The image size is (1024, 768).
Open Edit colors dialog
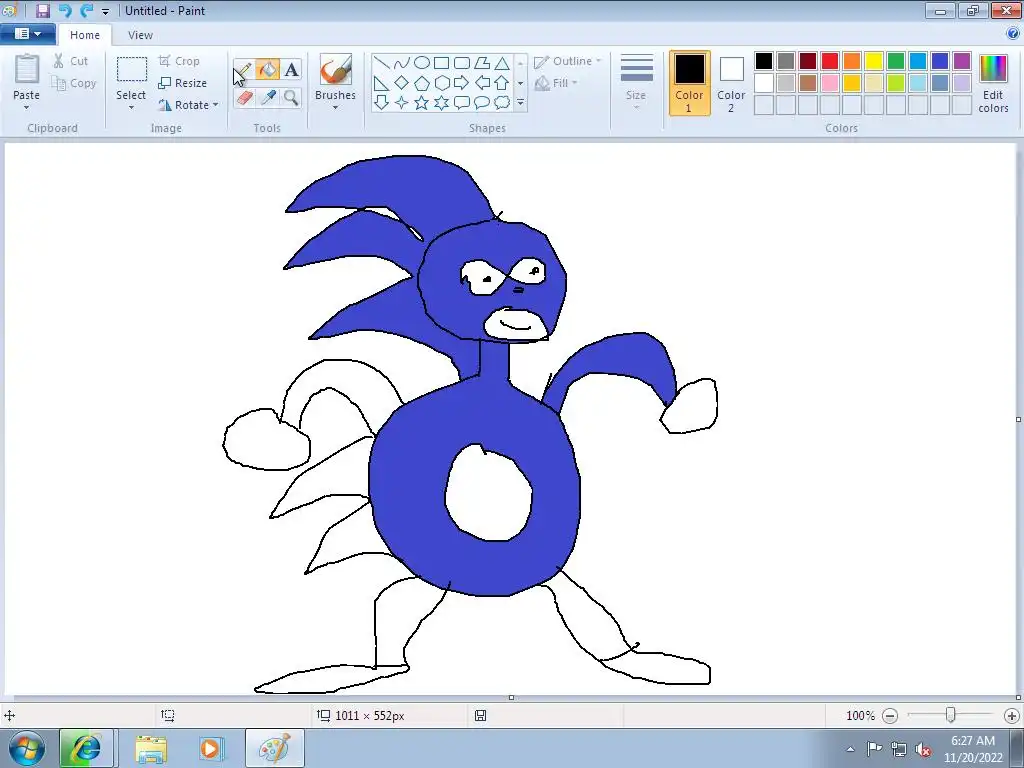[x=993, y=84]
